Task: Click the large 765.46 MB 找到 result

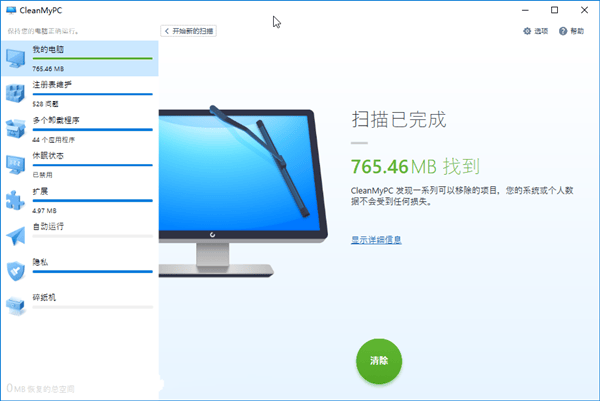Action: tap(415, 167)
